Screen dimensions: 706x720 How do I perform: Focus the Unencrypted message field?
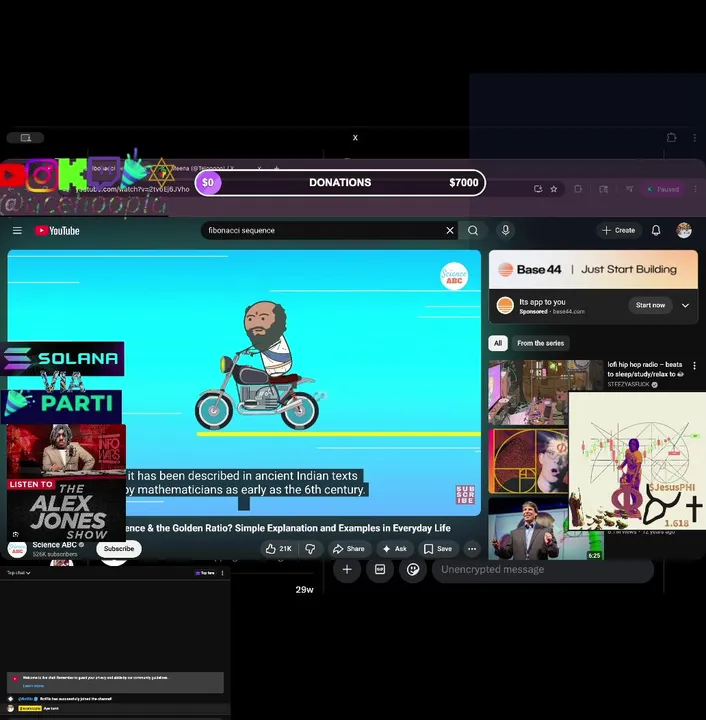(543, 569)
